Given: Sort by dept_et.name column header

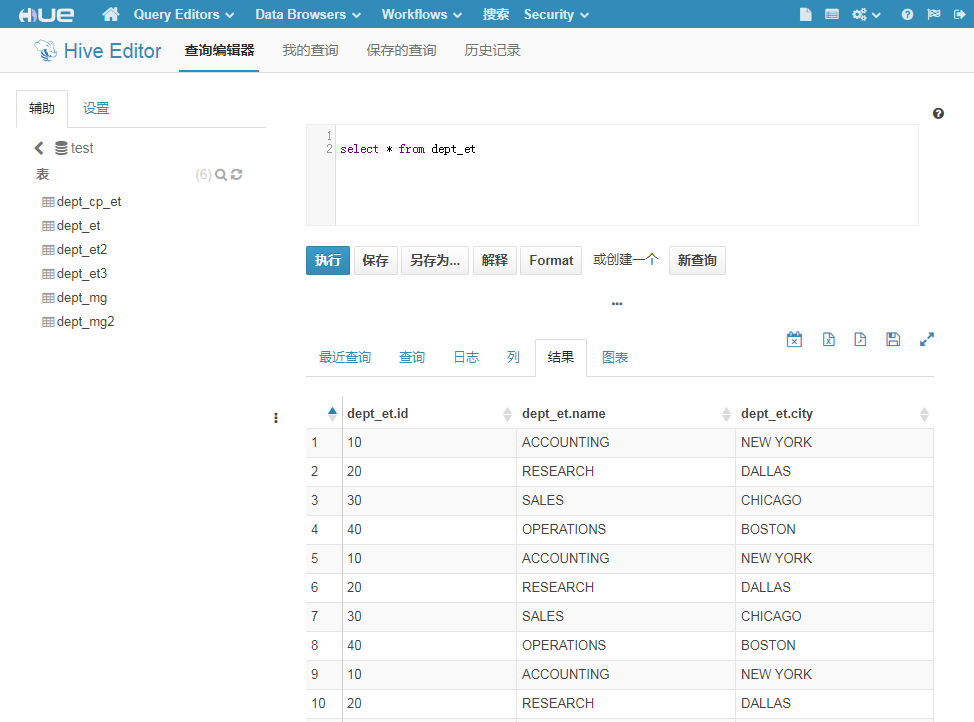Looking at the screenshot, I should point(563,413).
